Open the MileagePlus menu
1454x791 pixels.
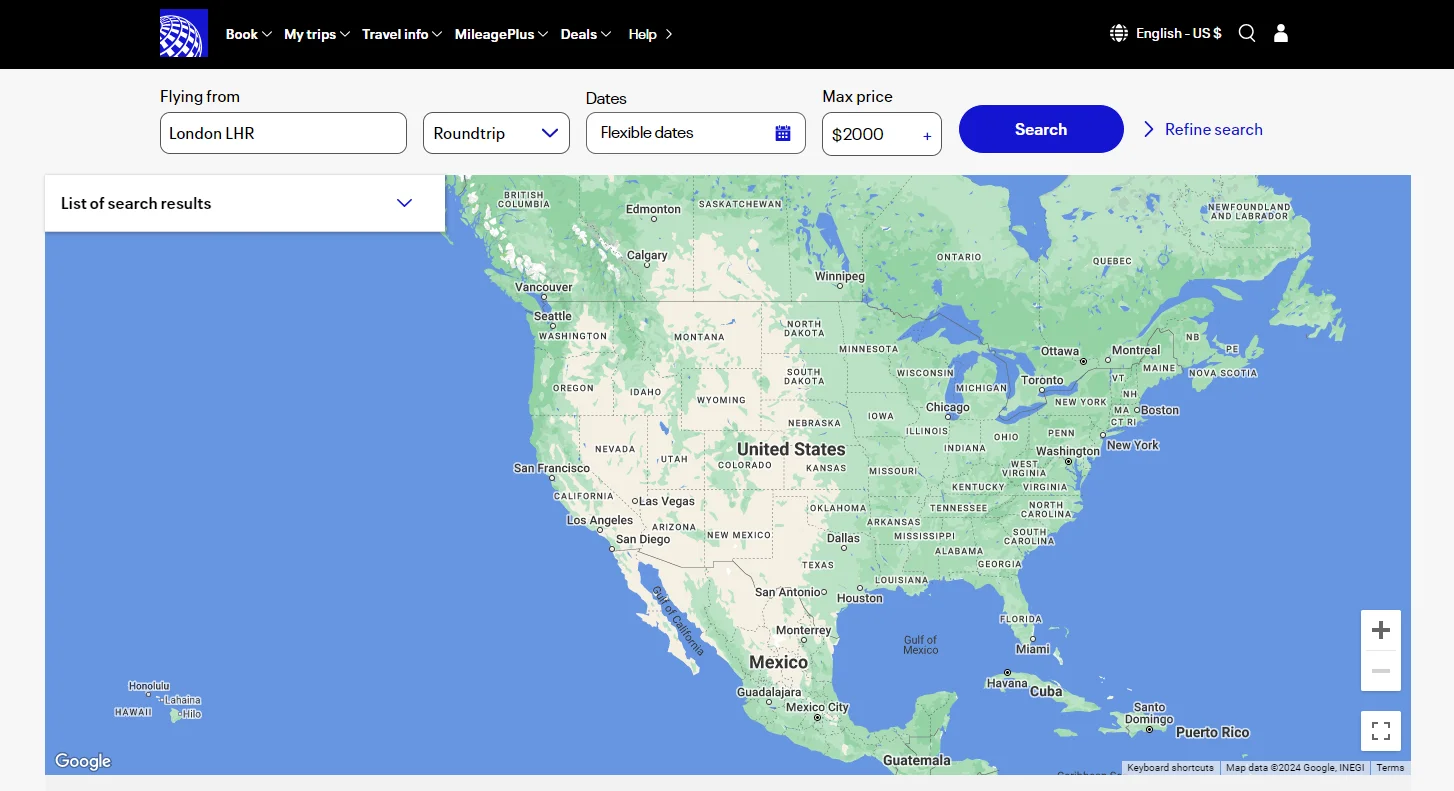501,34
